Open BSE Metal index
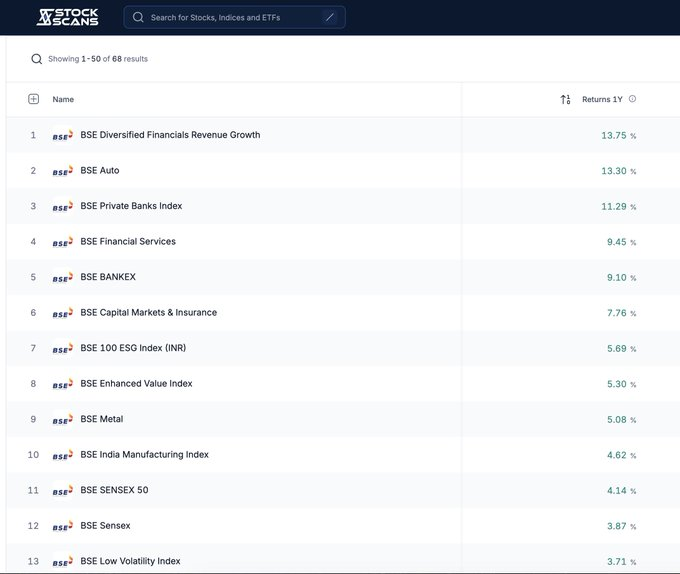 (101, 419)
